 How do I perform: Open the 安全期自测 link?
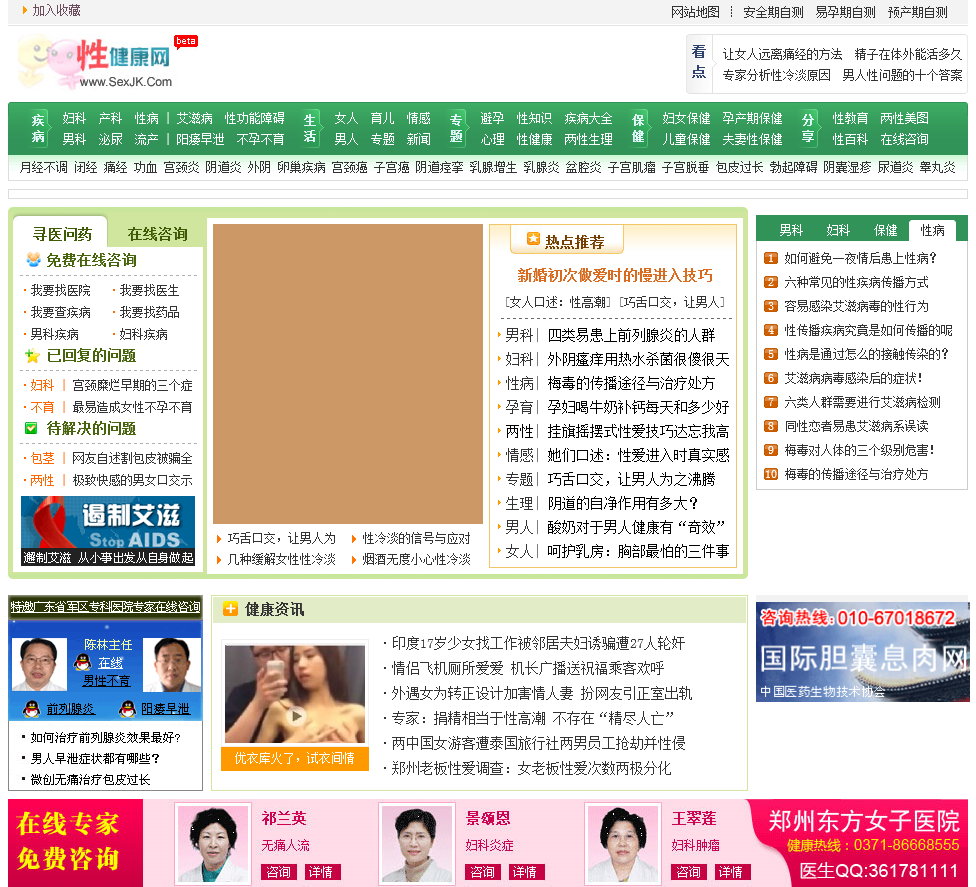point(773,12)
